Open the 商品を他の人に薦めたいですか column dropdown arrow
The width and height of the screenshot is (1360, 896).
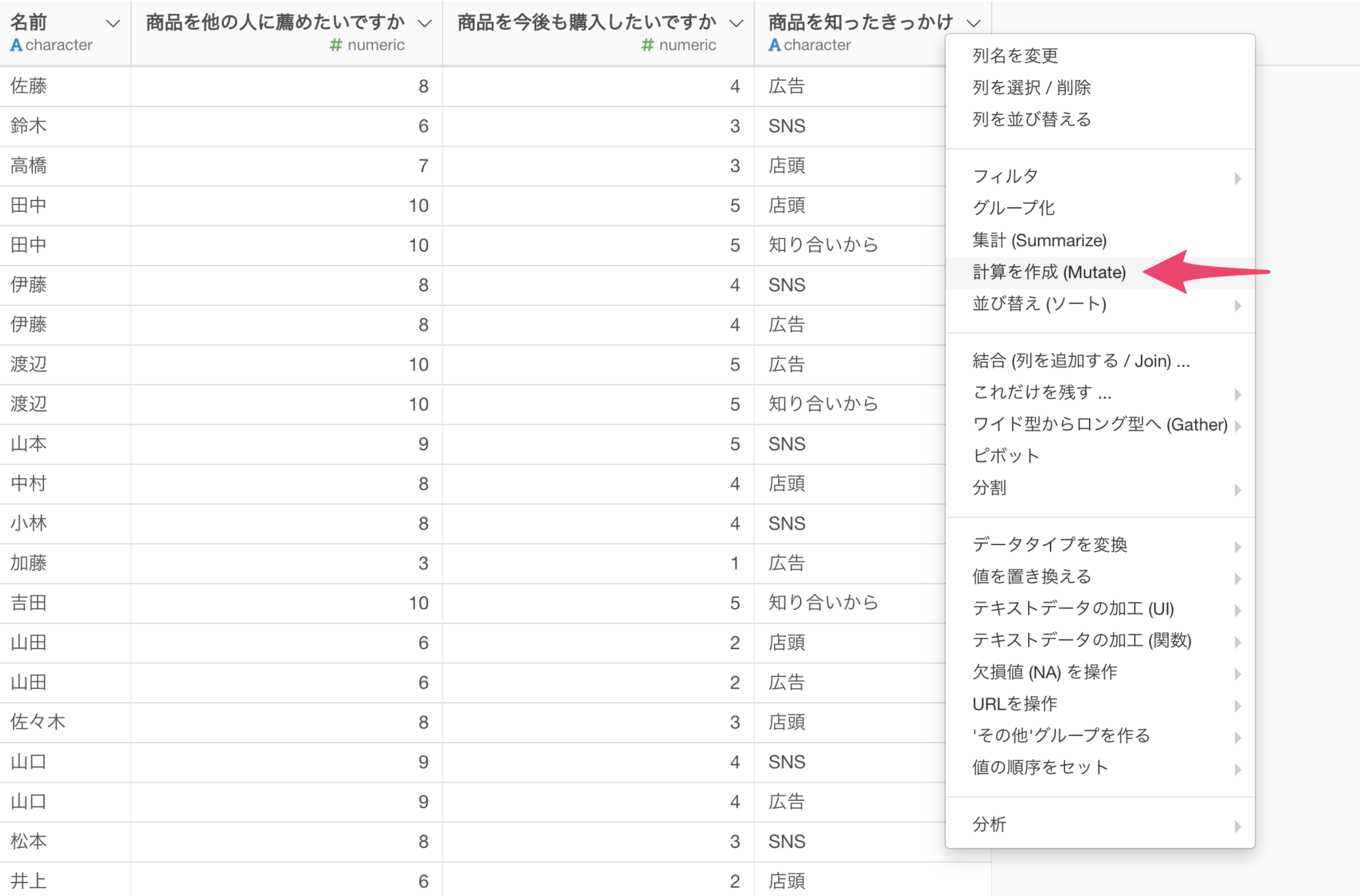click(x=424, y=23)
